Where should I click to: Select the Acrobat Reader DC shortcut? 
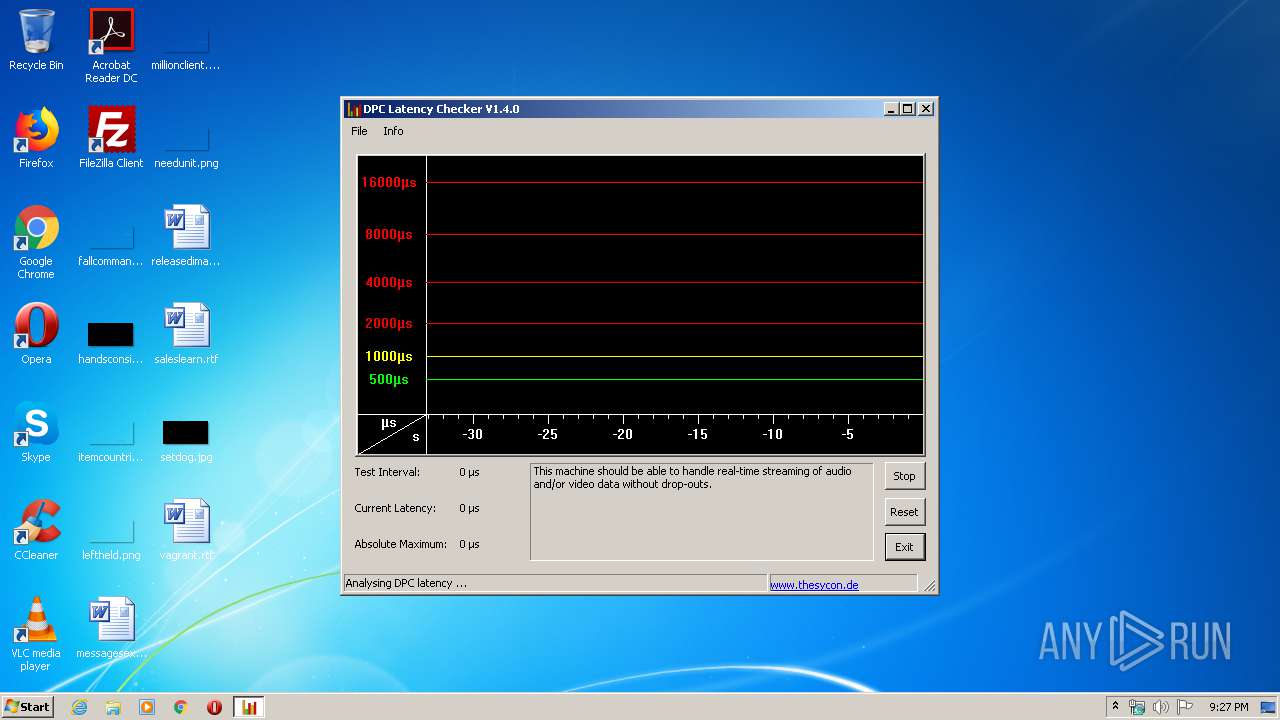[x=111, y=45]
